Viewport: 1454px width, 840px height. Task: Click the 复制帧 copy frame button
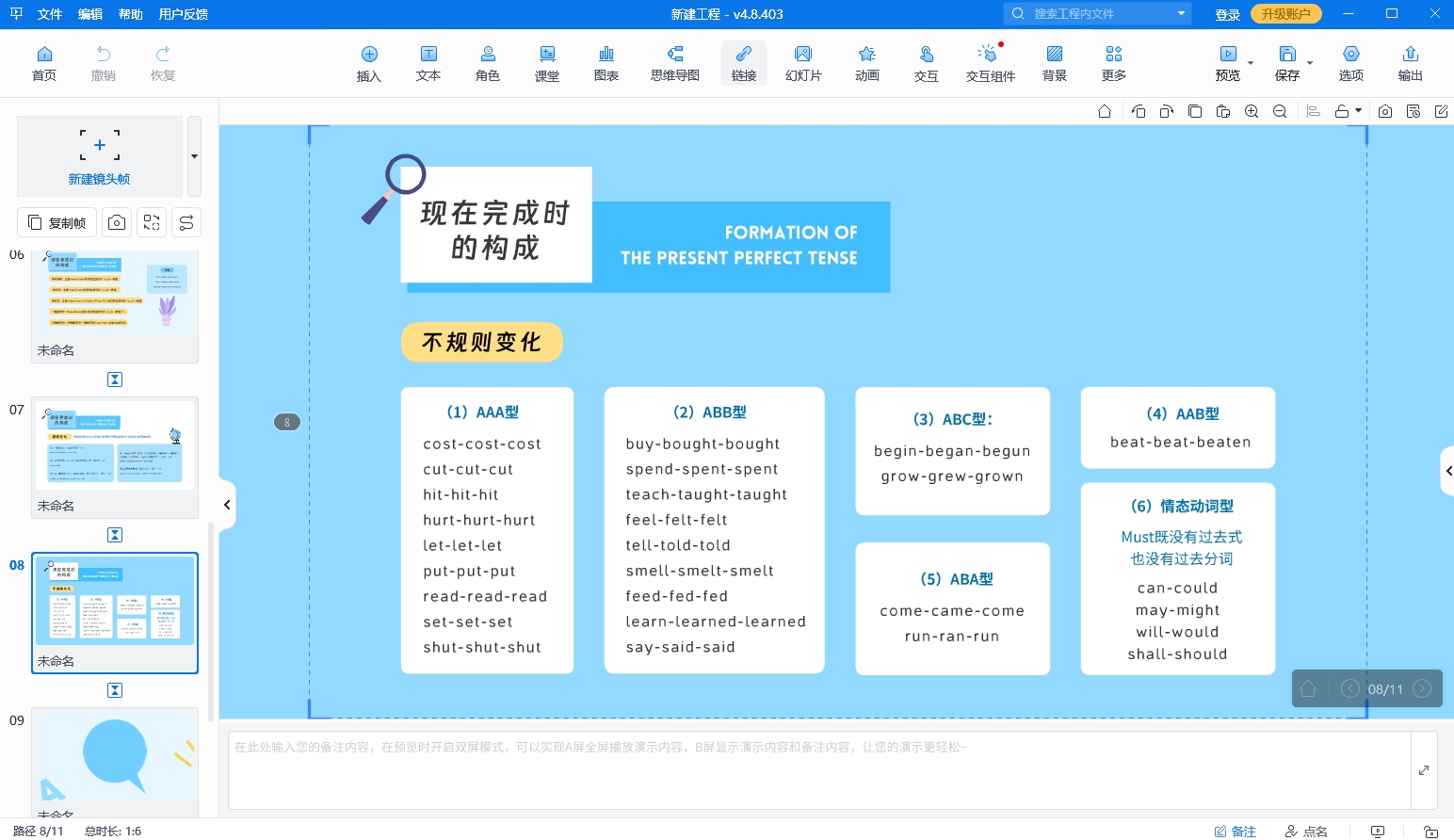click(x=57, y=222)
